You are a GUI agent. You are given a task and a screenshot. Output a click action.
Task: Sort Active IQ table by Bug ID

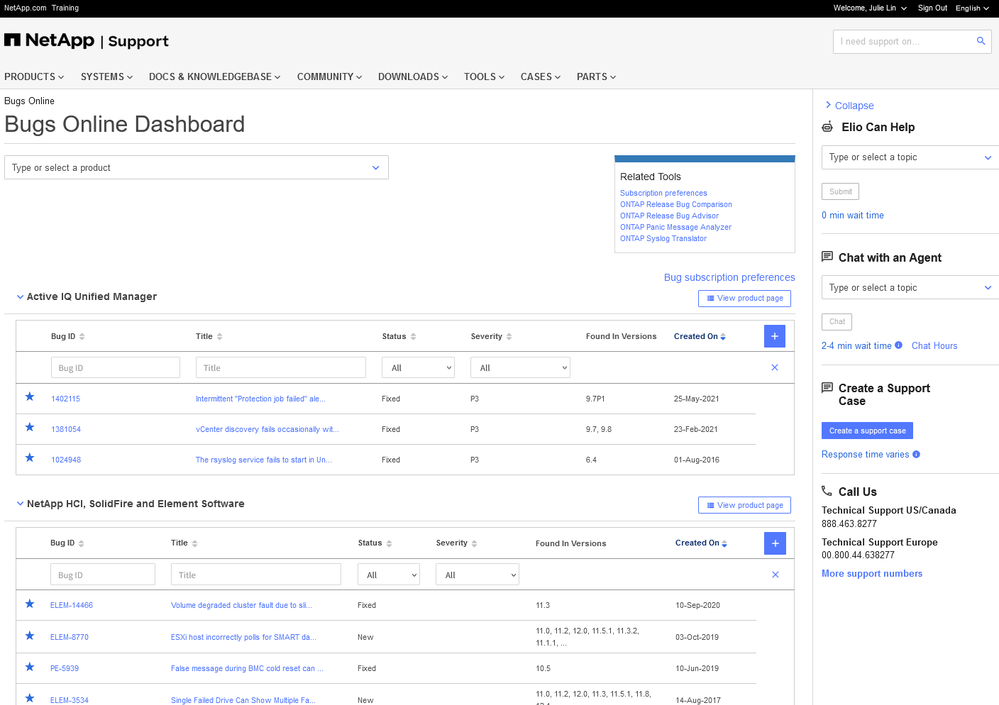[x=67, y=336]
